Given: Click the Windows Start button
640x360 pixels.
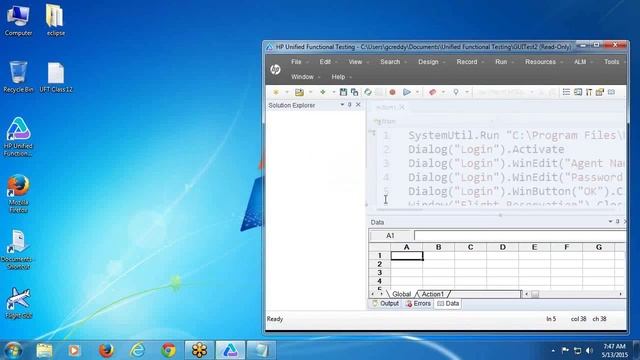Looking at the screenshot, I should [x=14, y=350].
